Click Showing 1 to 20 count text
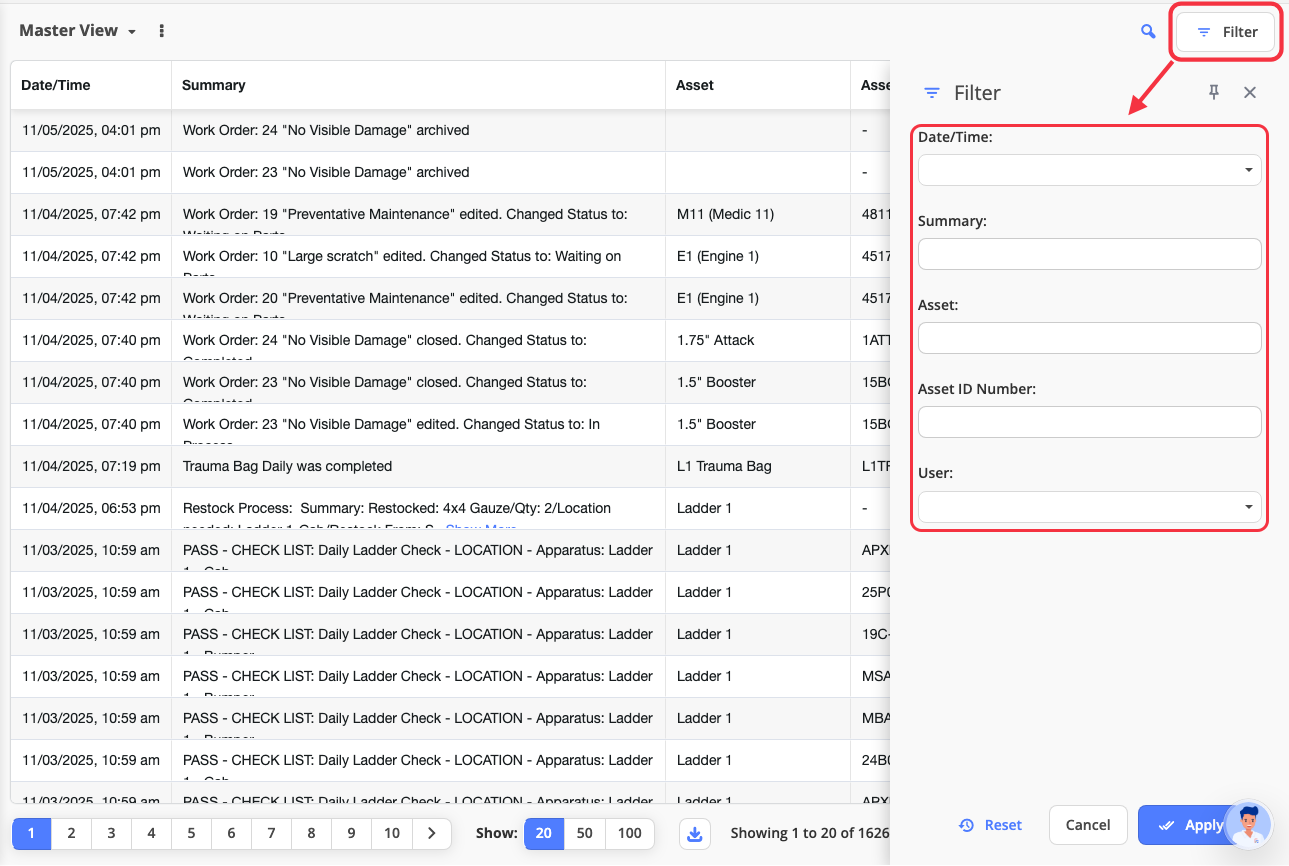The width and height of the screenshot is (1289, 866). coord(809,833)
